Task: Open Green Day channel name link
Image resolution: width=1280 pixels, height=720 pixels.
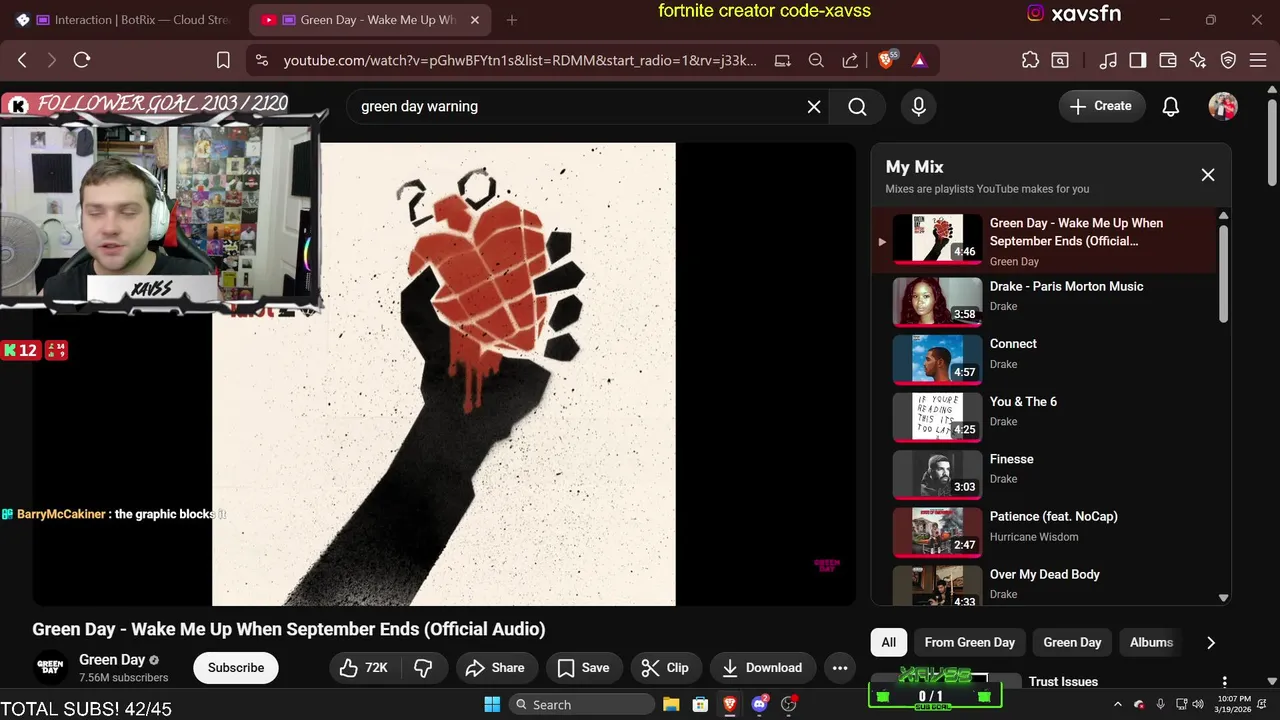Action: pyautogui.click(x=112, y=660)
